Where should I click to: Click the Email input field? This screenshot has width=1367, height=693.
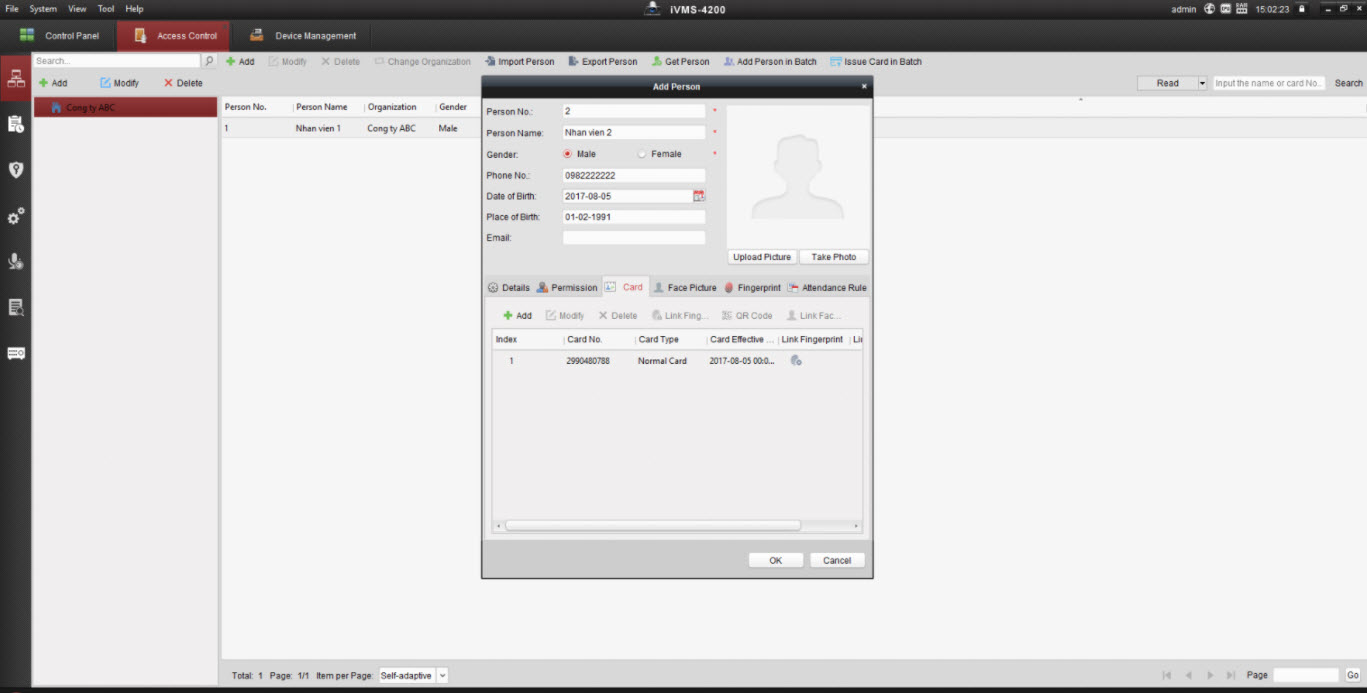(x=634, y=238)
